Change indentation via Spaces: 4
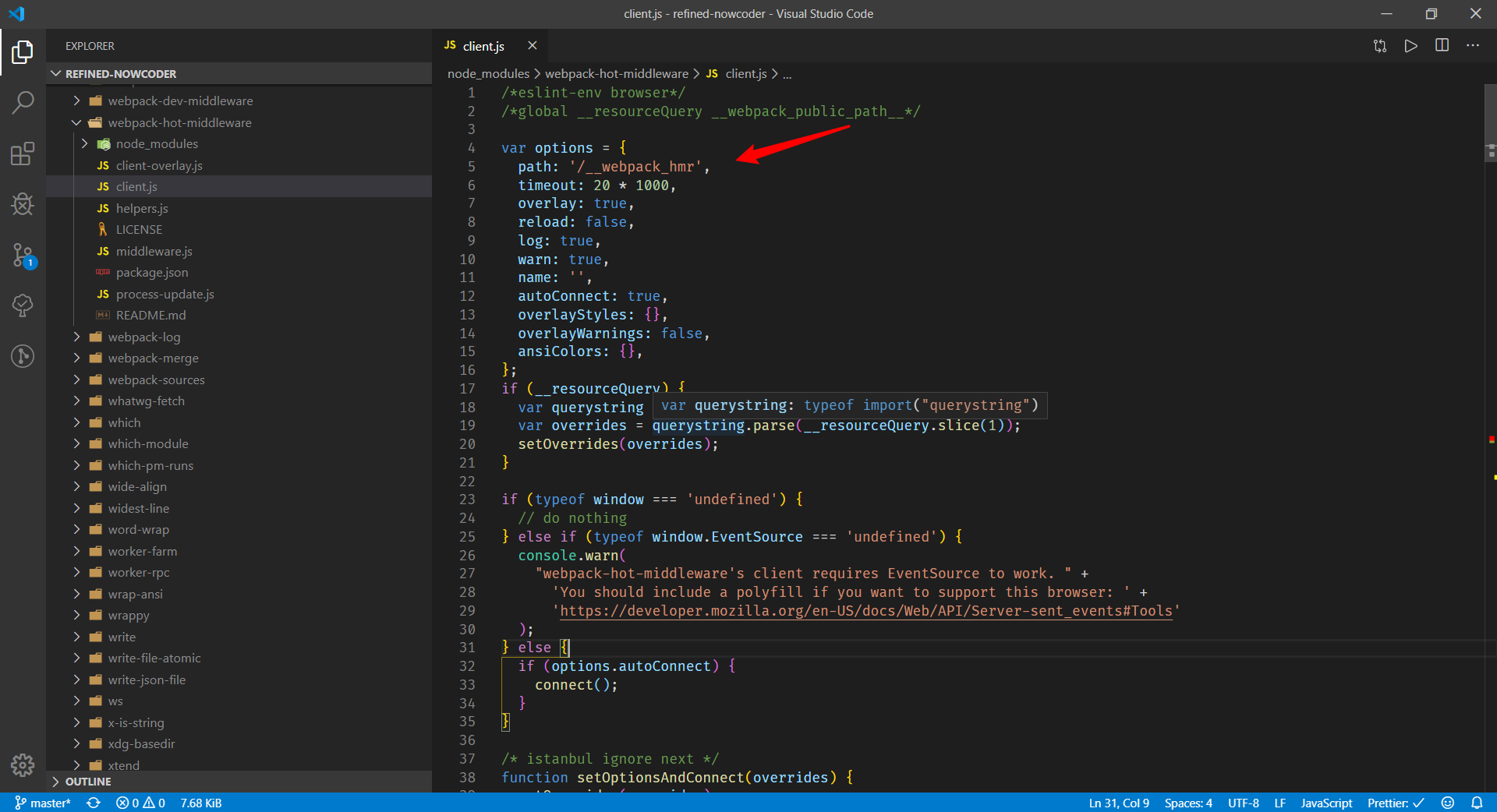Screen dimensions: 1497x812 (1188, 803)
